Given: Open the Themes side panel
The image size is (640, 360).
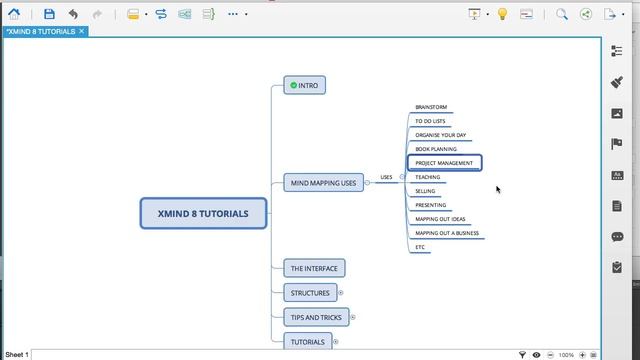Looking at the screenshot, I should (x=617, y=176).
